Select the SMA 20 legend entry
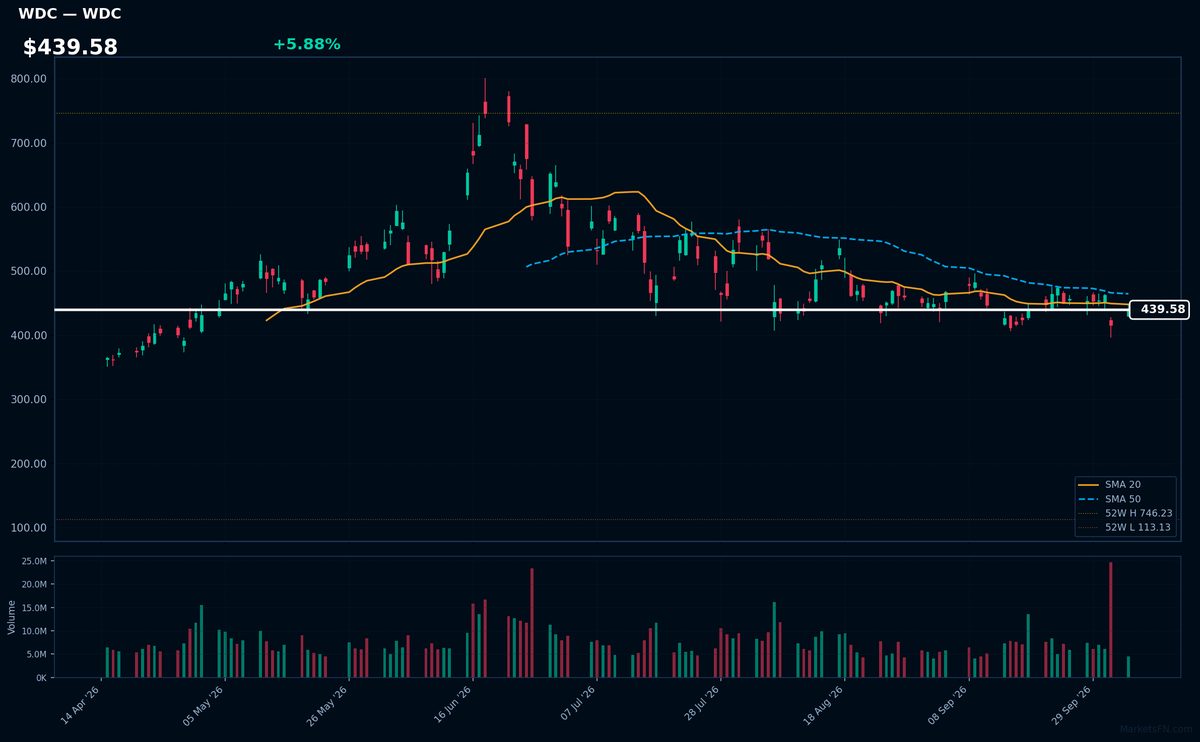1200x742 pixels. pos(1124,484)
